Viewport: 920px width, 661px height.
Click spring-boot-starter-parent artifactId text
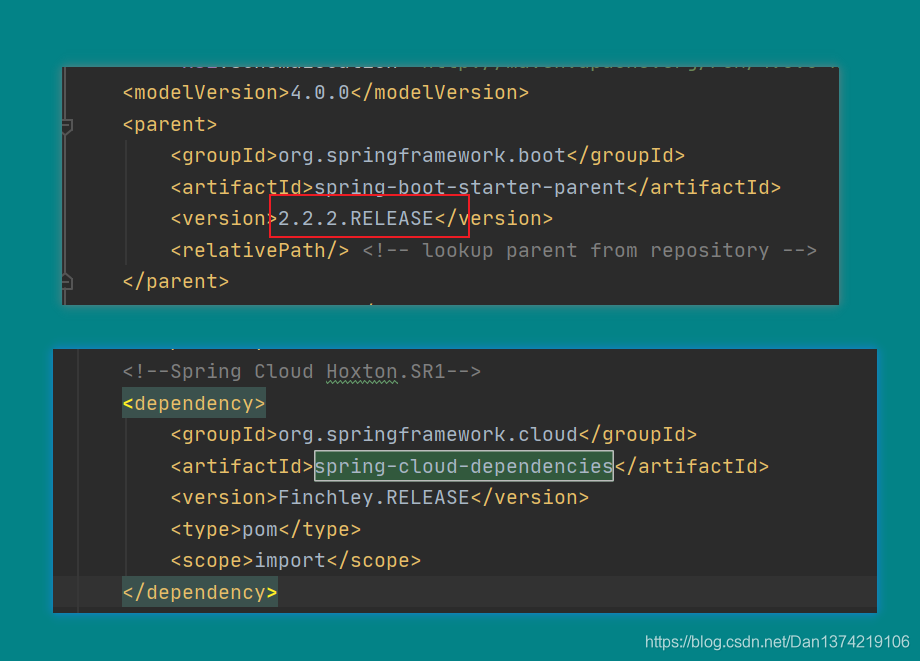(470, 188)
